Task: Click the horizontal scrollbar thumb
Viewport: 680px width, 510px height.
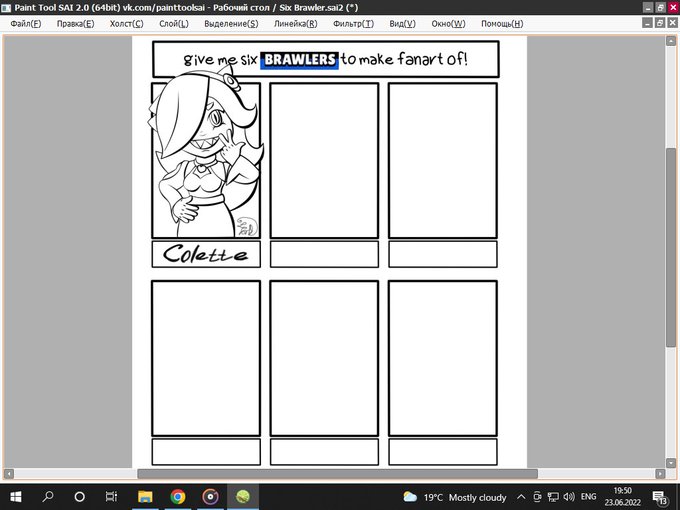Action: tap(337, 474)
